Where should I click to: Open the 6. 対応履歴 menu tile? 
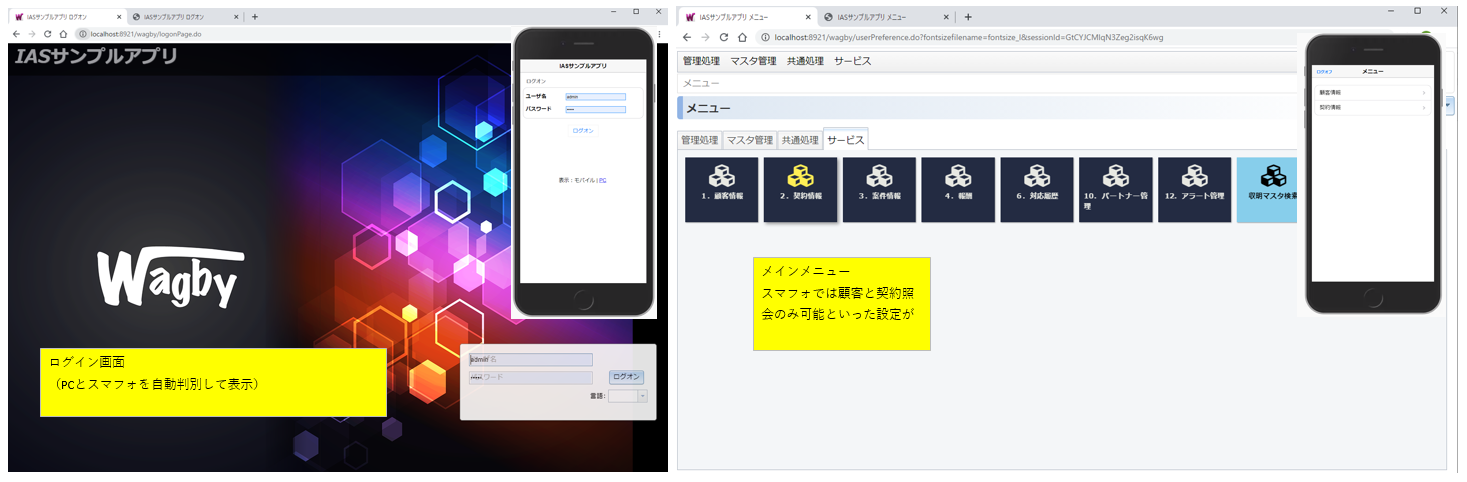point(1037,189)
